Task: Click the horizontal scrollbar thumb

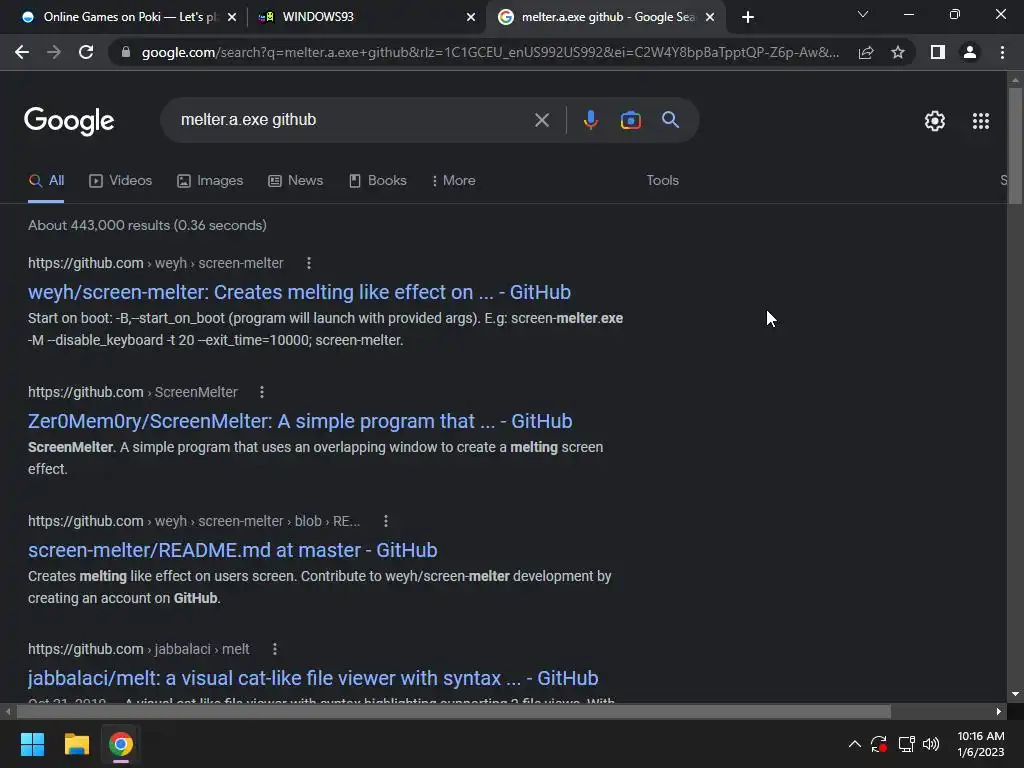Action: (454, 711)
